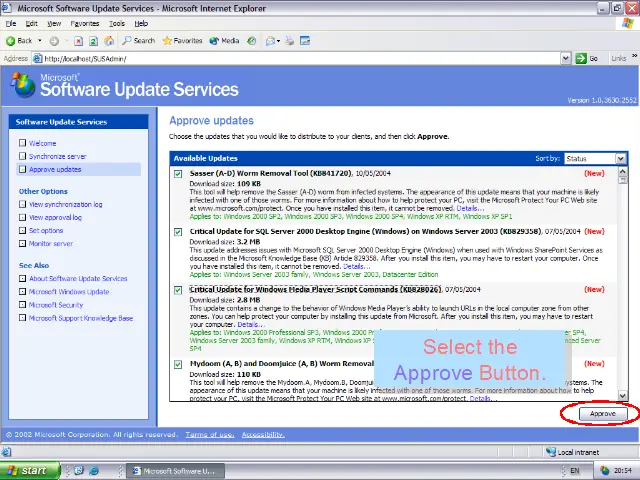
Task: Click updates list scrollbar down arrow
Action: pos(622,395)
